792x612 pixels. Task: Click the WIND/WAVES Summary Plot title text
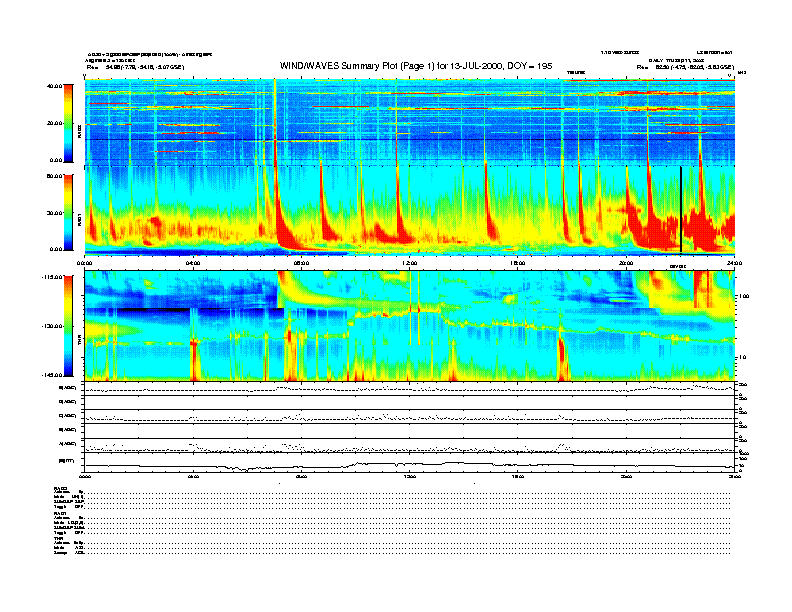pyautogui.click(x=416, y=66)
